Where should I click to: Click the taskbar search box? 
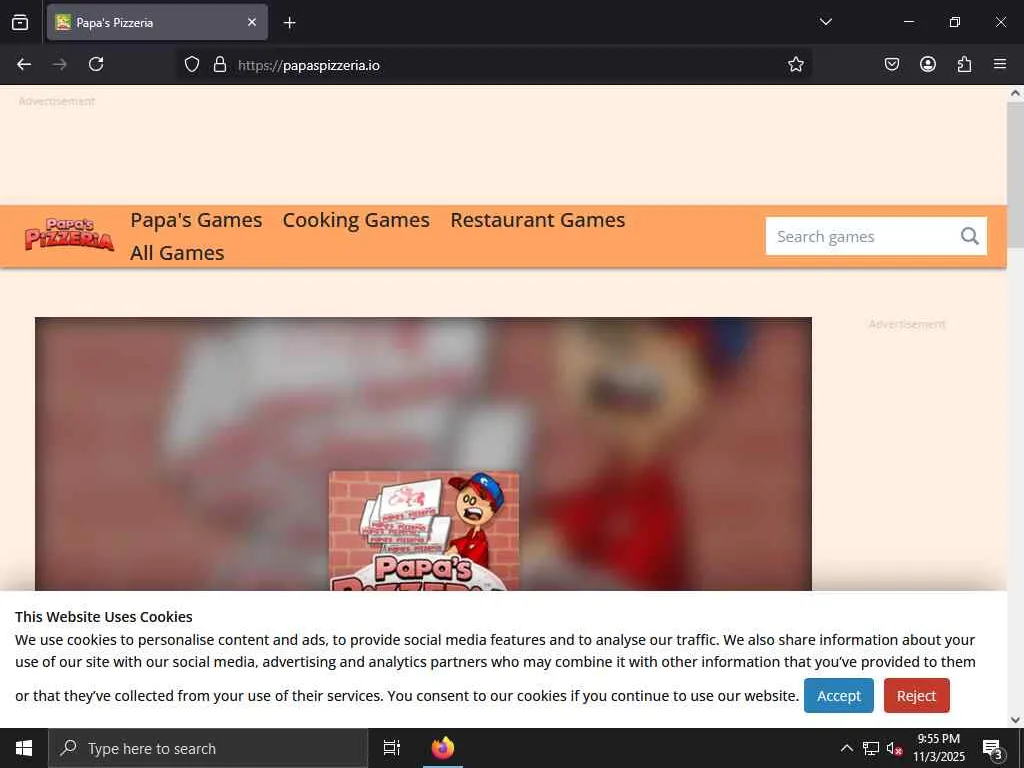208,748
